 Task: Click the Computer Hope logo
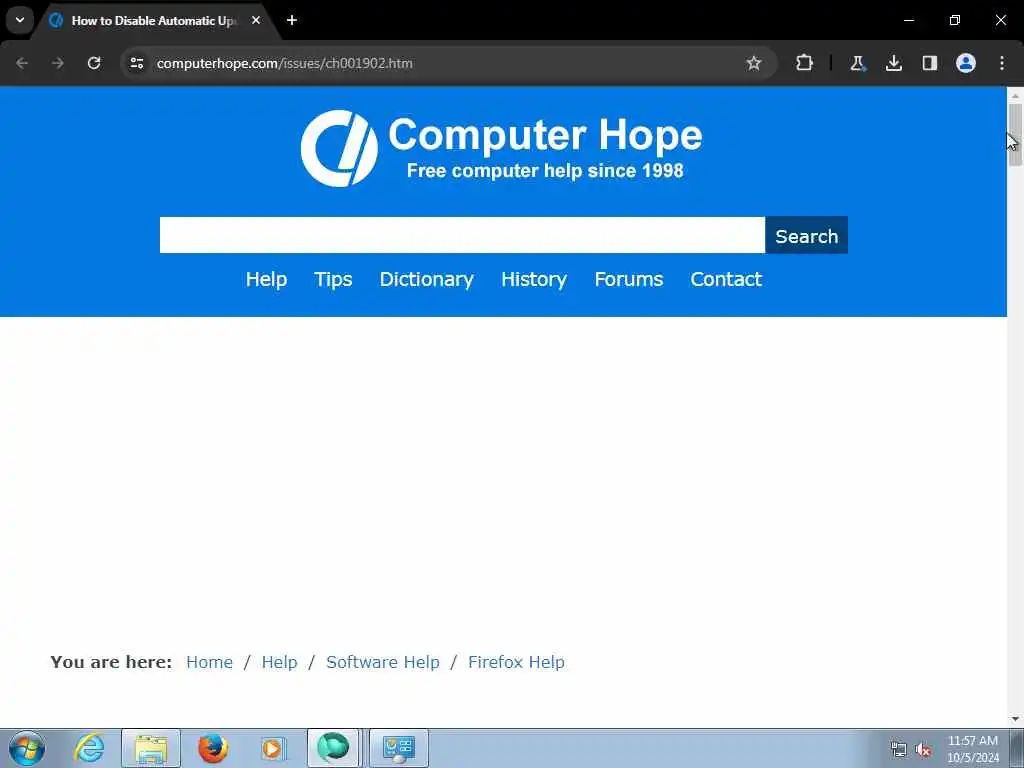click(x=502, y=148)
